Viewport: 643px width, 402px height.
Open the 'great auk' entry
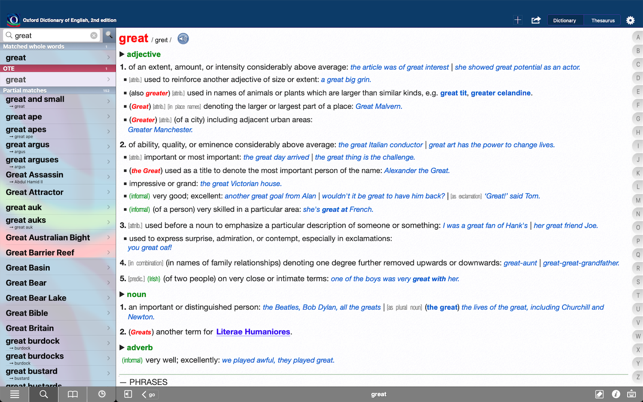(58, 207)
